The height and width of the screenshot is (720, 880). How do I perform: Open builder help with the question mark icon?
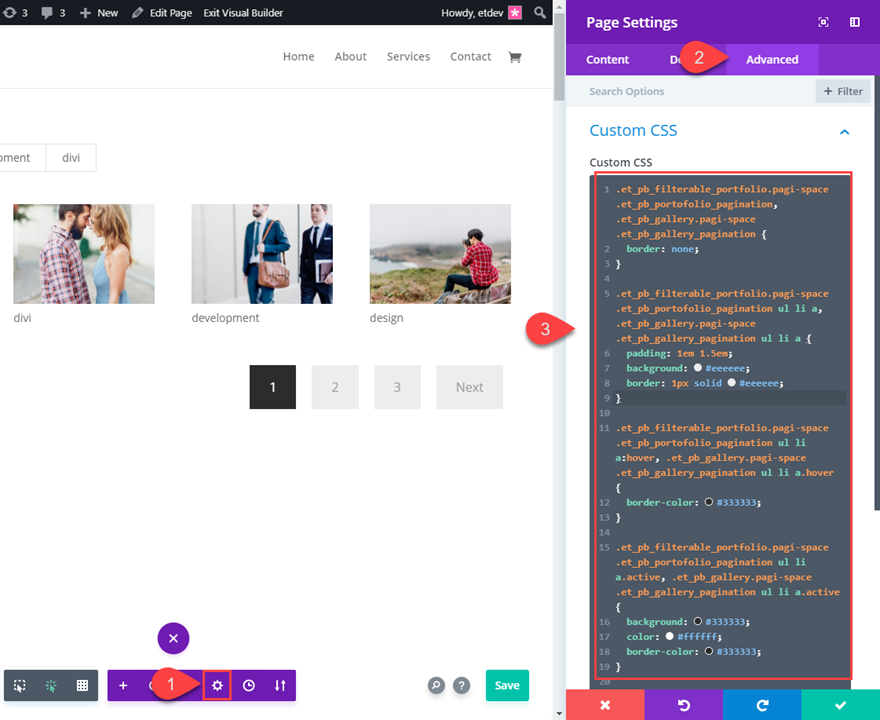click(461, 685)
